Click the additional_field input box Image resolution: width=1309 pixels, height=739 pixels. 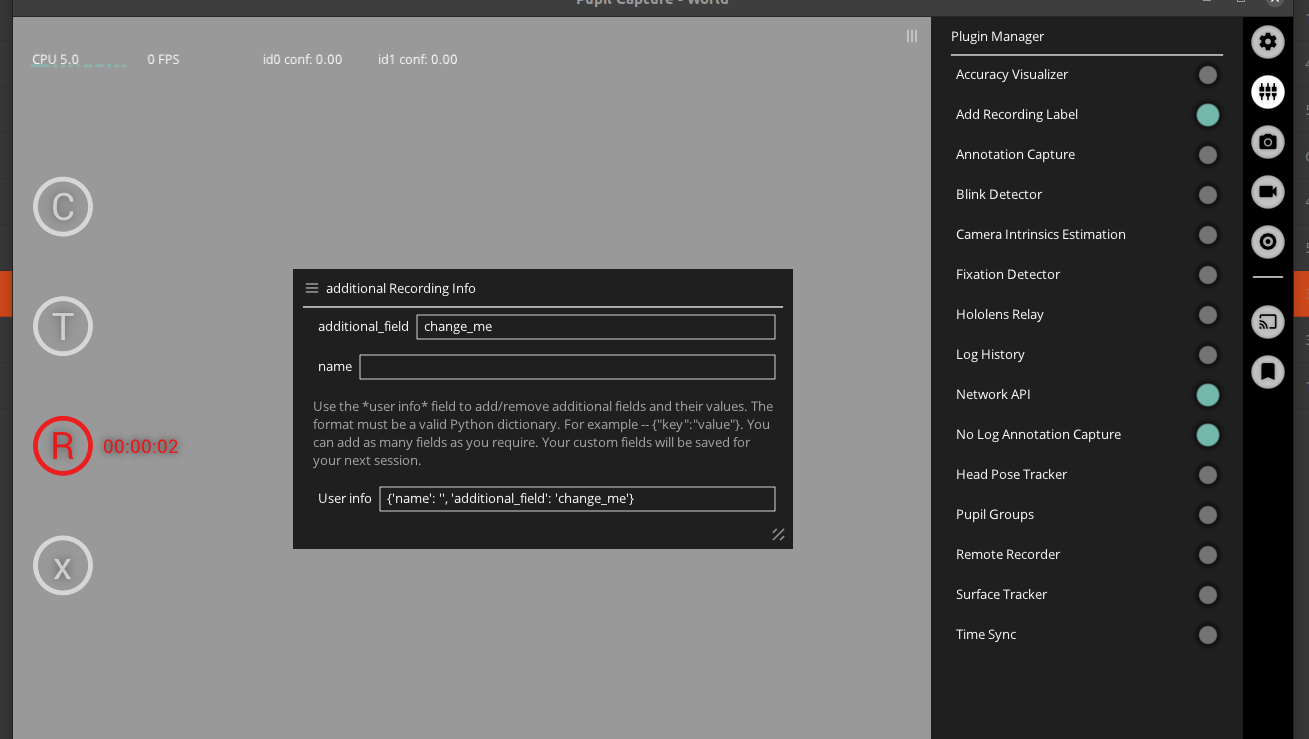pos(596,327)
